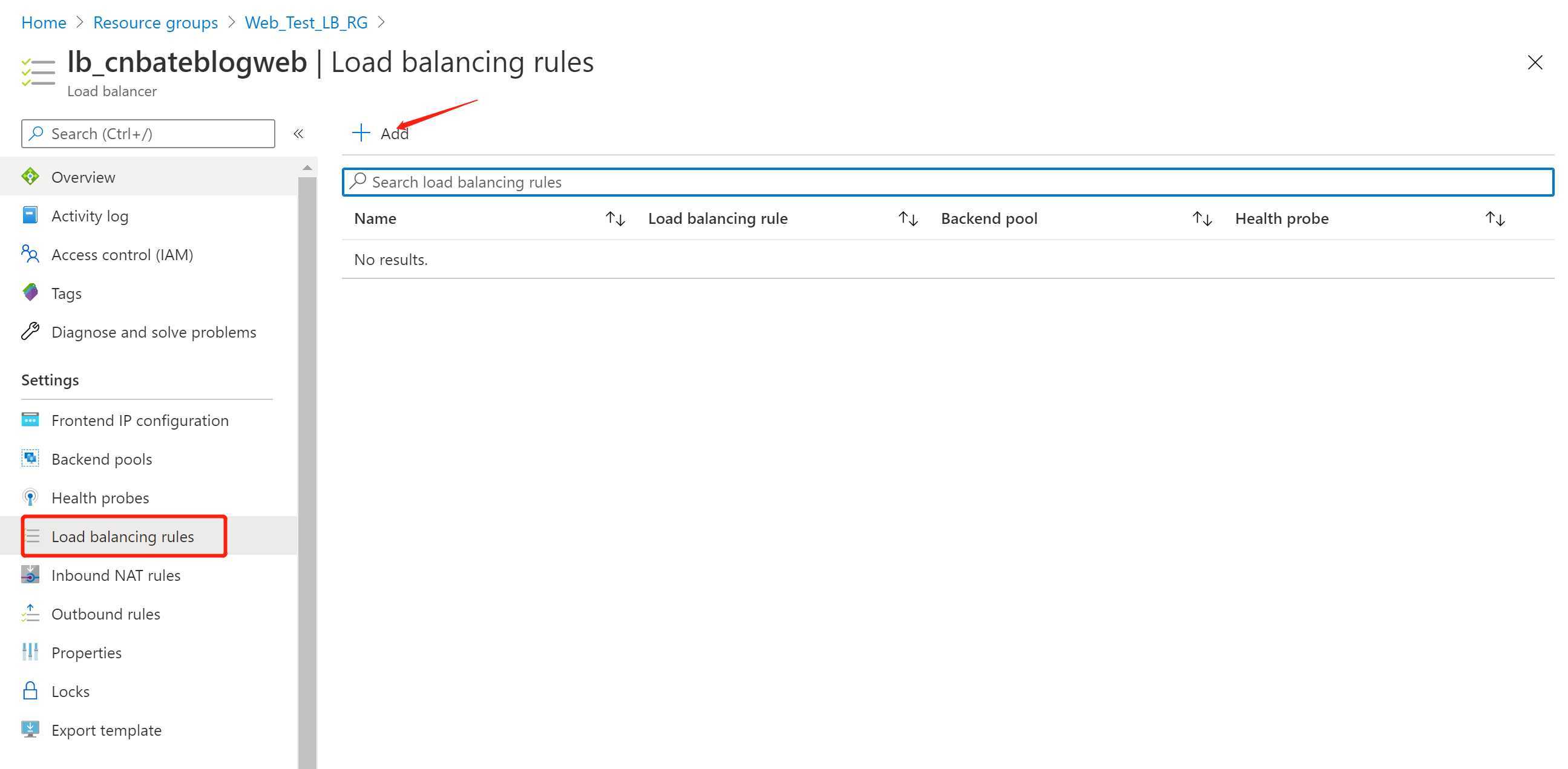Click the Backend pool column header
Image resolution: width=1568 pixels, height=769 pixels.
(989, 218)
